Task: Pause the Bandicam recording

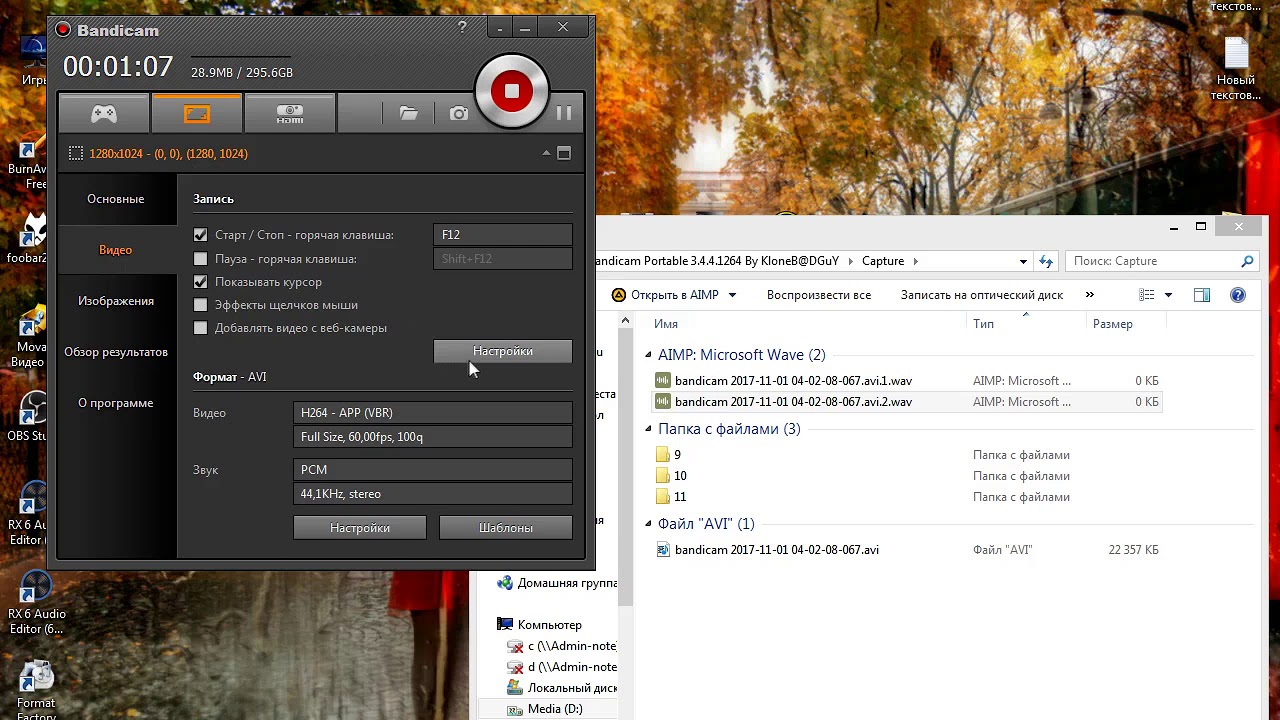Action: pos(564,113)
